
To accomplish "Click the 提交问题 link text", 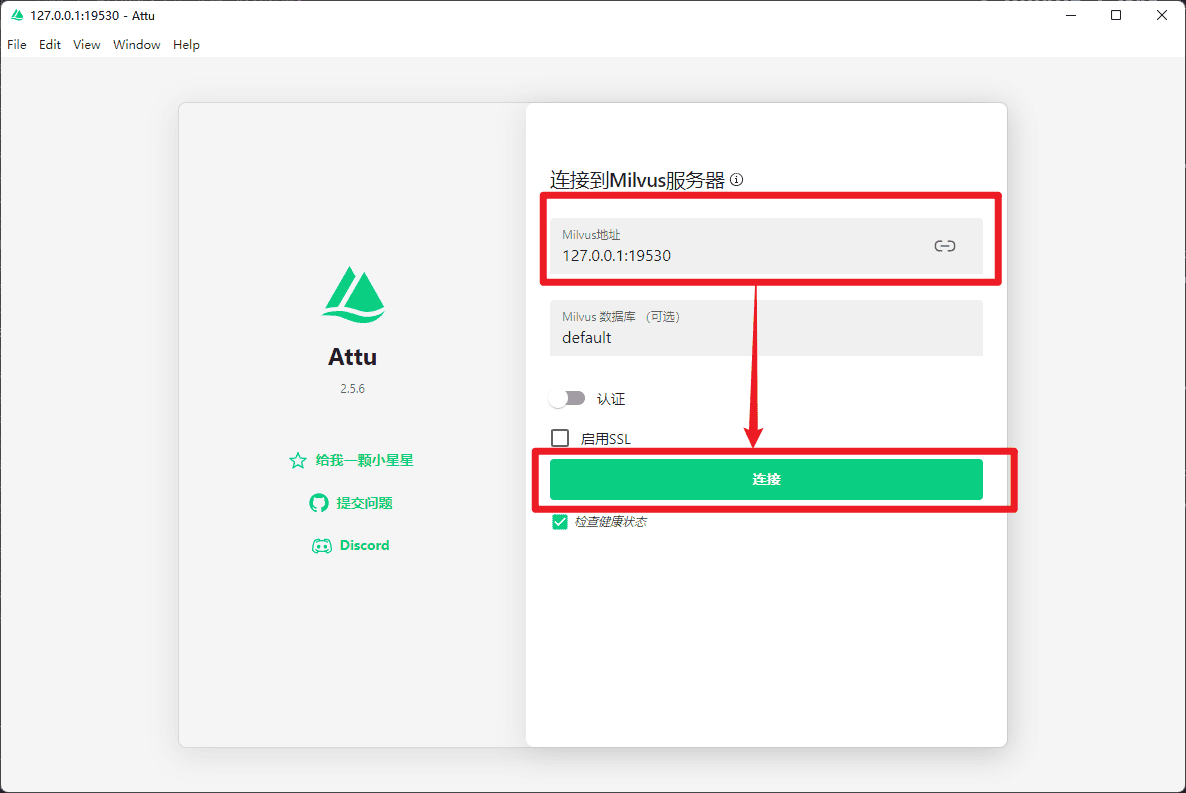I will (364, 503).
